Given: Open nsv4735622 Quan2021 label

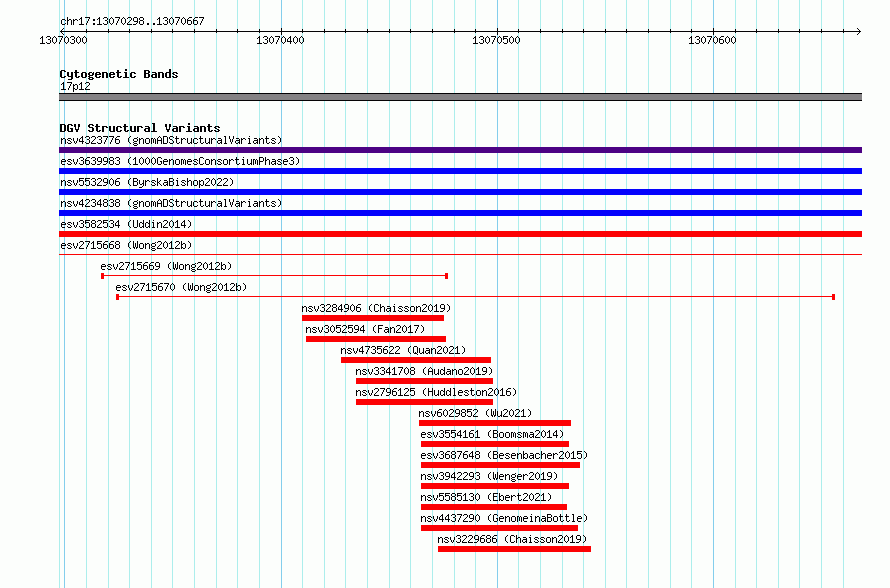Looking at the screenshot, I should 403,350.
